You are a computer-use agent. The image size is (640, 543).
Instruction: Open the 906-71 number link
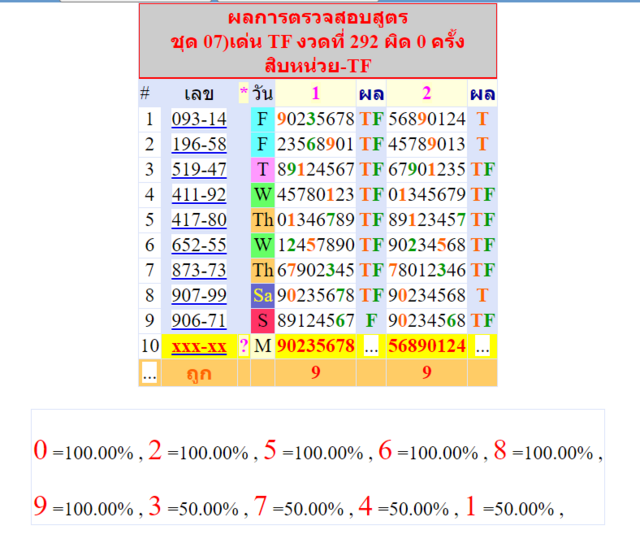199,320
